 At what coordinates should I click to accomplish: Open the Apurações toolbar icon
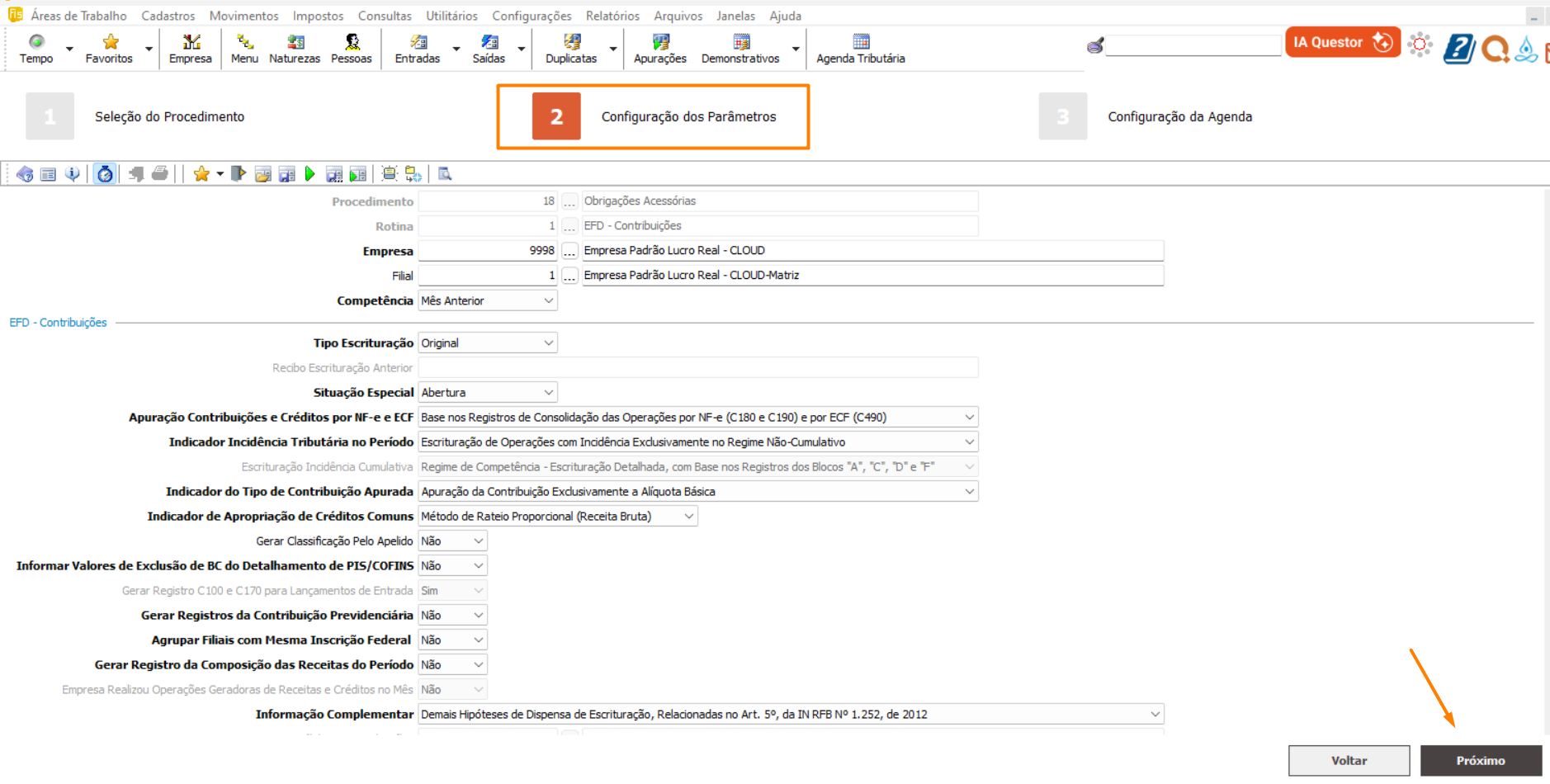coord(659,49)
